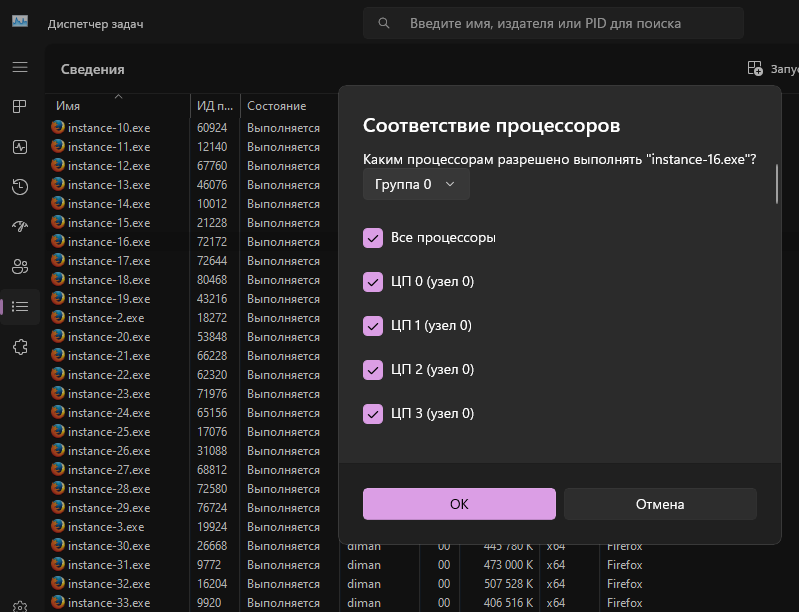
Task: Open Task Manager settings gear icon
Action: click(x=20, y=606)
